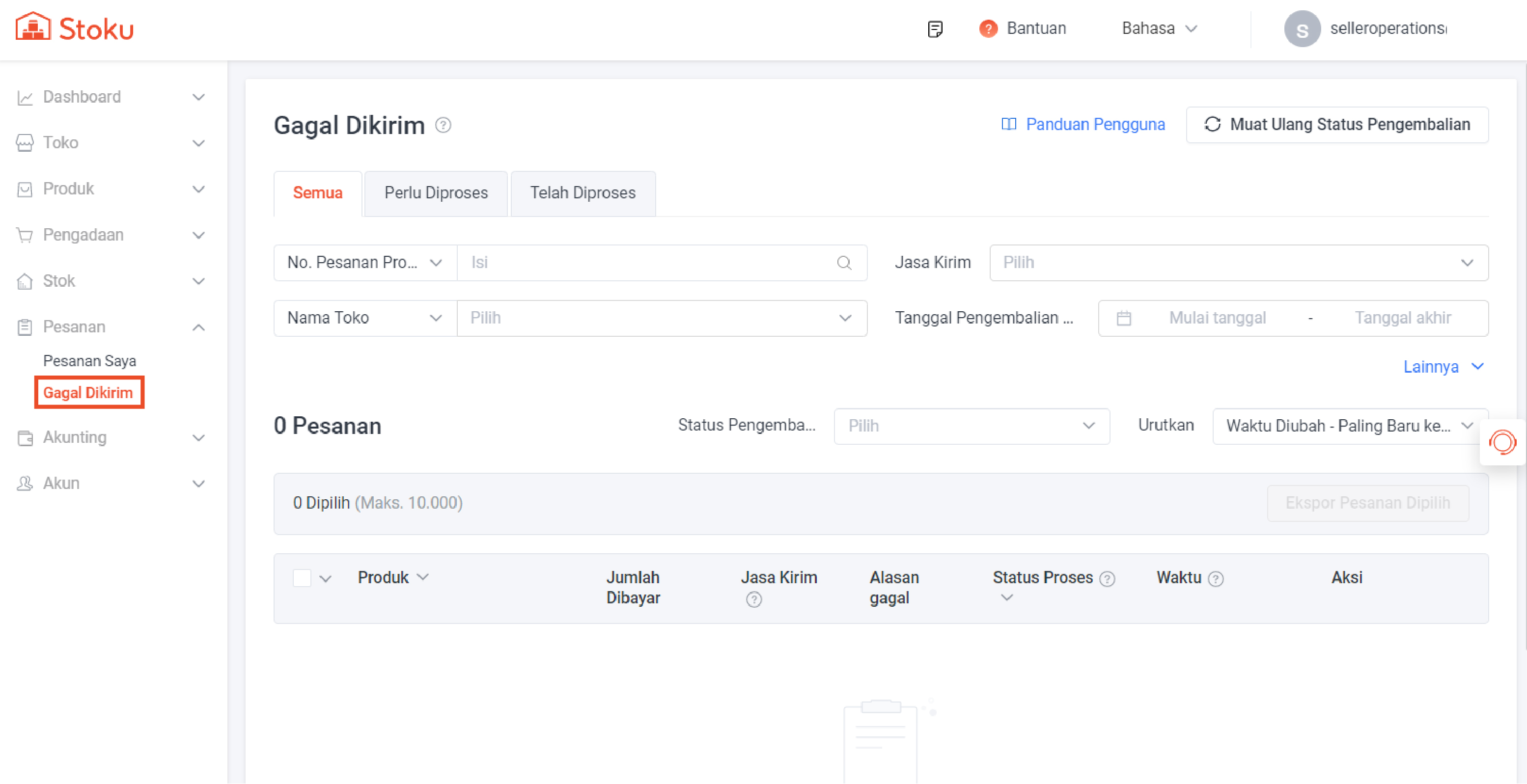Screen dimensions: 1527x784
Task: Open the Jasa Kirim Pilih dropdown
Action: [x=1238, y=263]
